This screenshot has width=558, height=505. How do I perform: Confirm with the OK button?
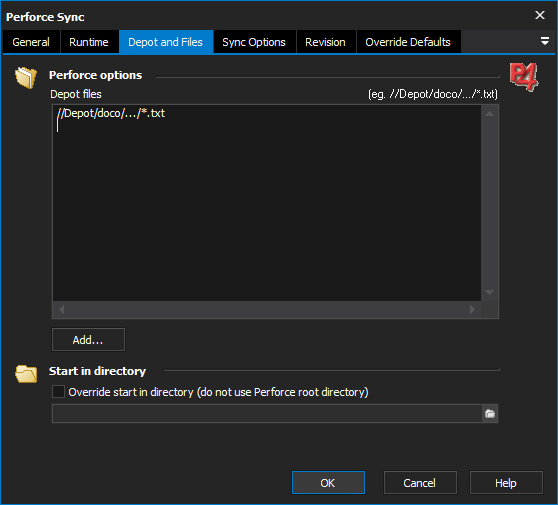click(328, 483)
